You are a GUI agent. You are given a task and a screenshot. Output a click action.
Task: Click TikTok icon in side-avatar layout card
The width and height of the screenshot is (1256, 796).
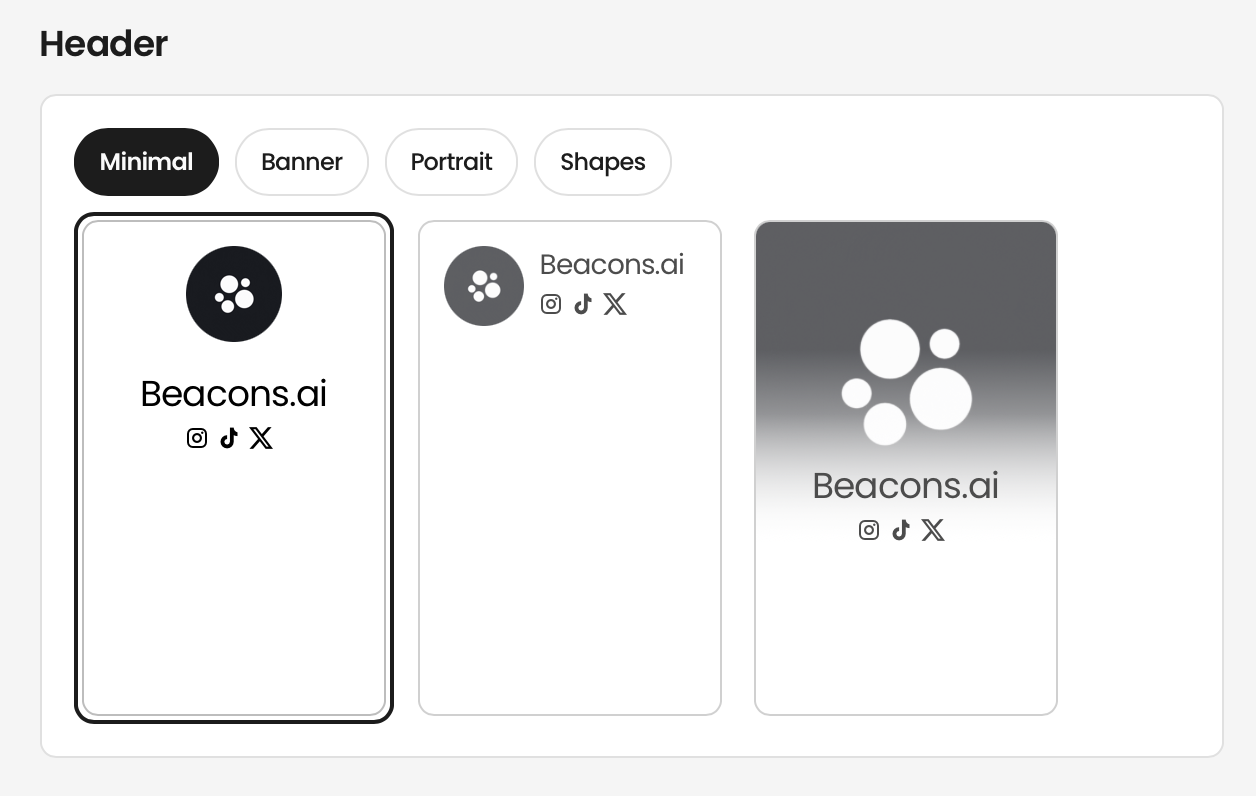click(x=583, y=304)
